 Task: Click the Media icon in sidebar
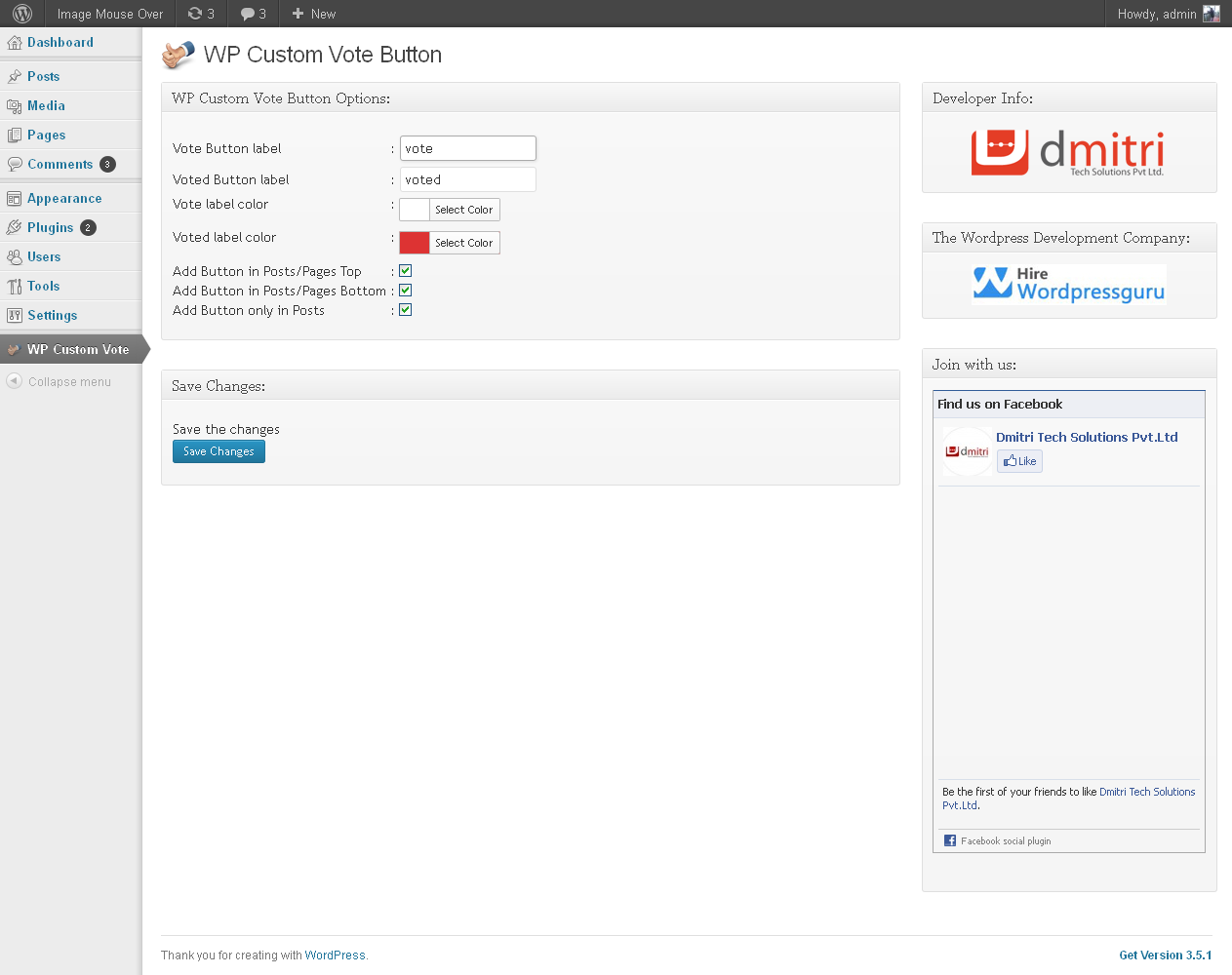click(x=15, y=106)
